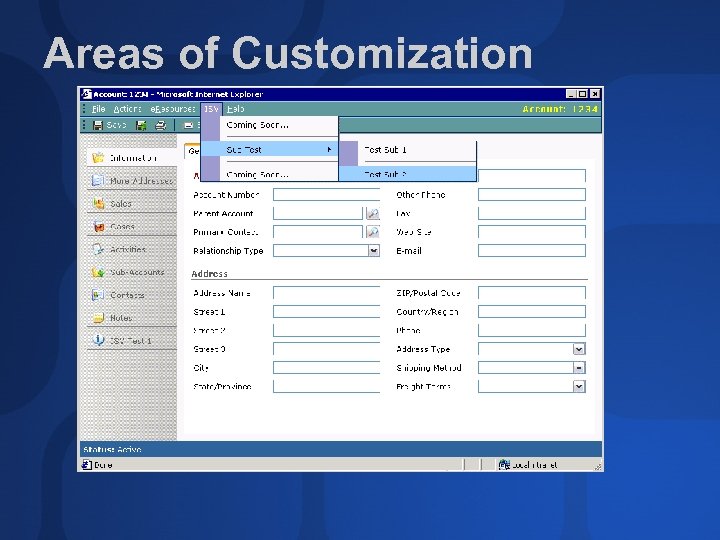Screen dimensions: 720x540
Task: Click the E-mail input field
Action: click(x=532, y=251)
